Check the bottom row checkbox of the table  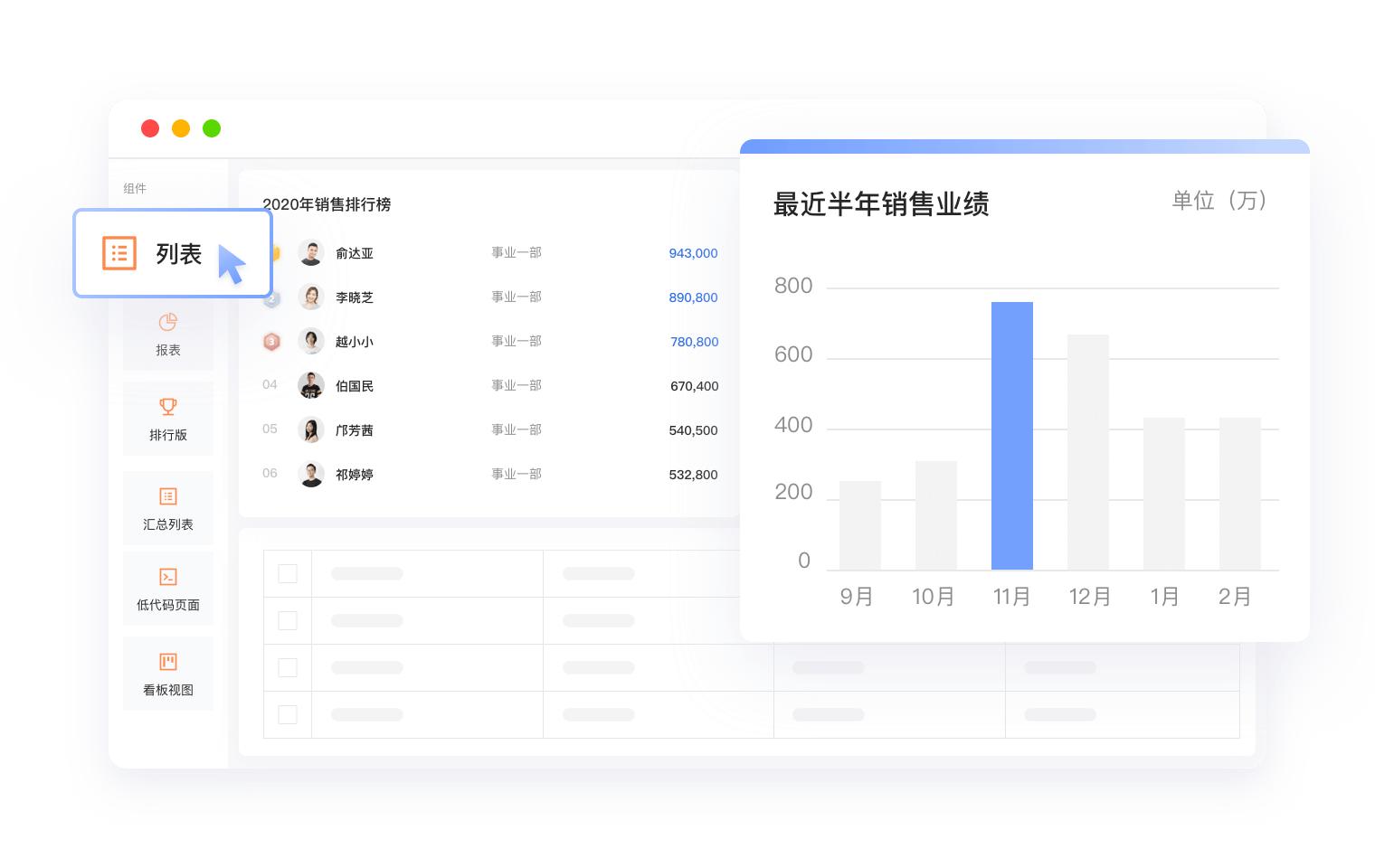pyautogui.click(x=288, y=714)
